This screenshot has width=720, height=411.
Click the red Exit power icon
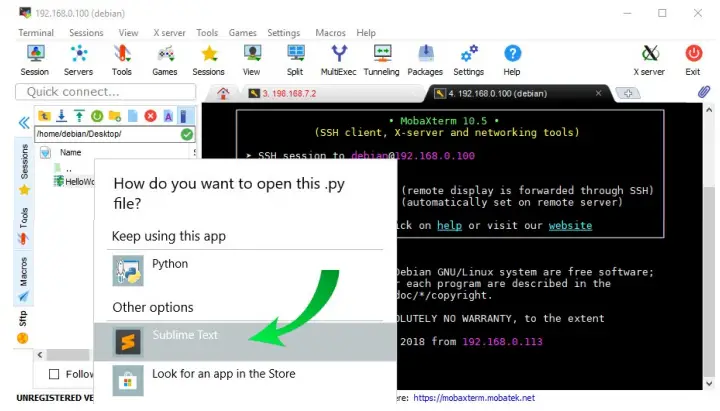coord(693,60)
